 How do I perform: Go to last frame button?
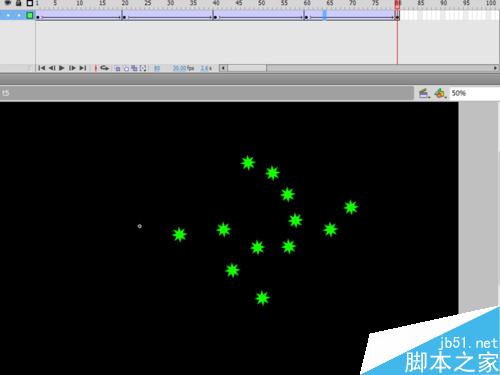[x=83, y=68]
